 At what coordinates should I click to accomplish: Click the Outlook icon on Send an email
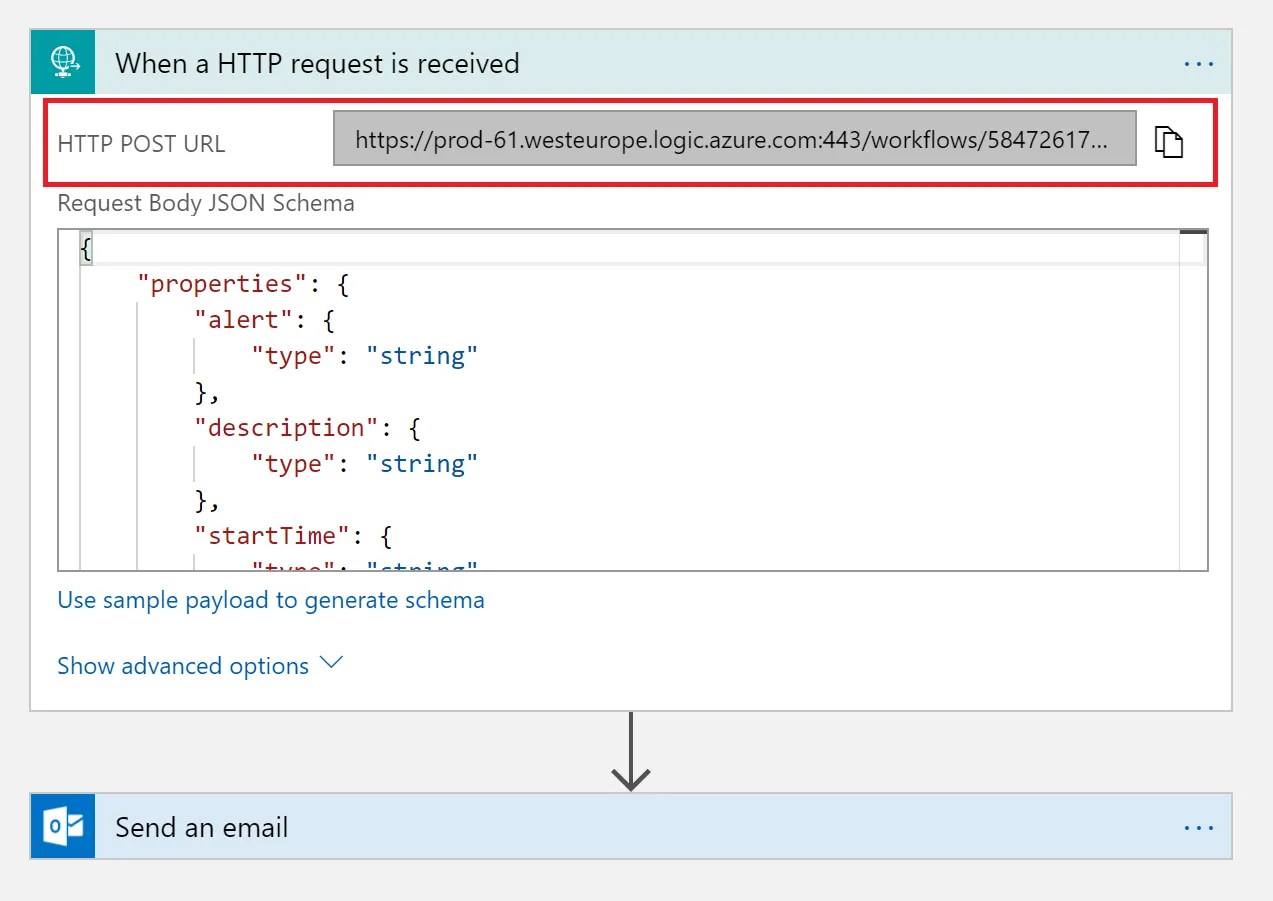pyautogui.click(x=63, y=826)
